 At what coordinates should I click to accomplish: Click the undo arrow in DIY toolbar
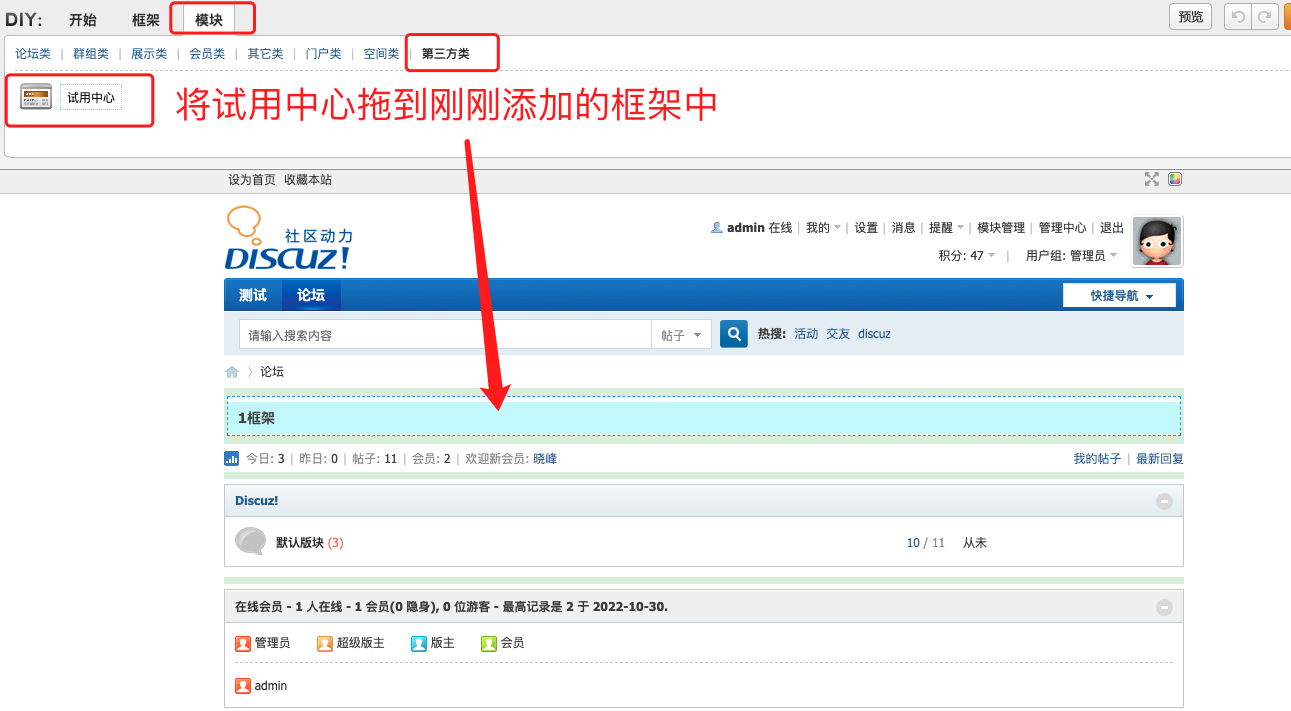pyautogui.click(x=1238, y=17)
